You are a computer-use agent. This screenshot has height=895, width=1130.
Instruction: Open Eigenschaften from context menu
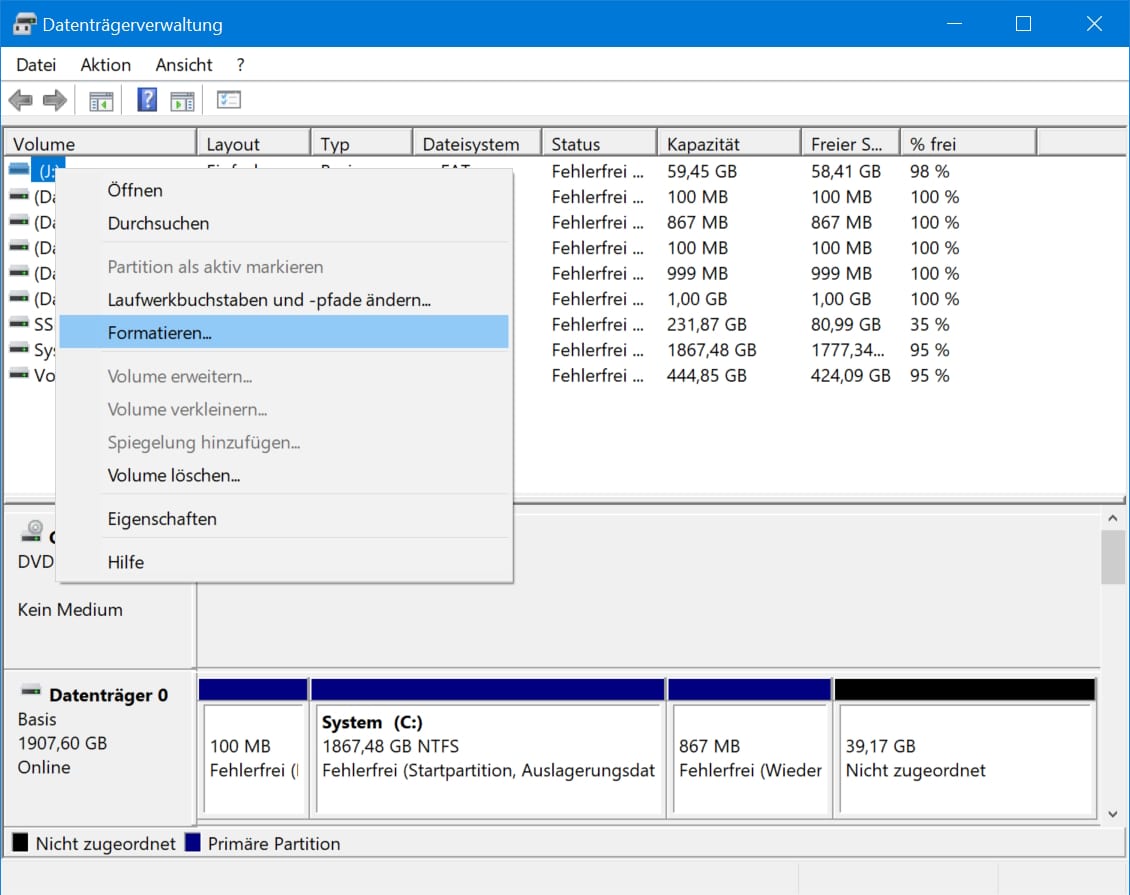(284, 519)
